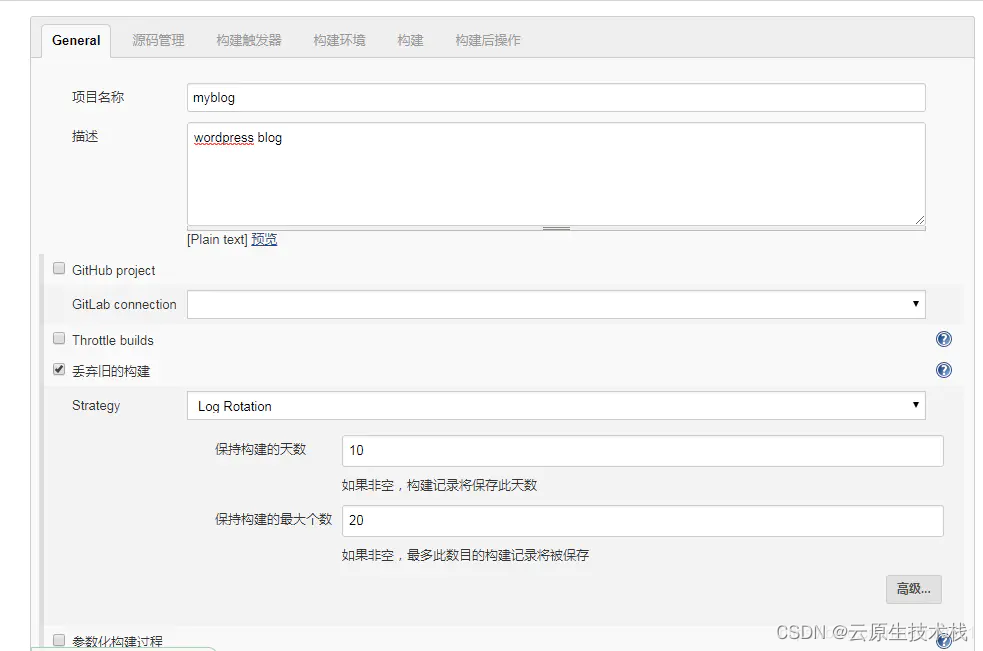
Task: Click the description box bottom resize bar
Action: [x=556, y=228]
